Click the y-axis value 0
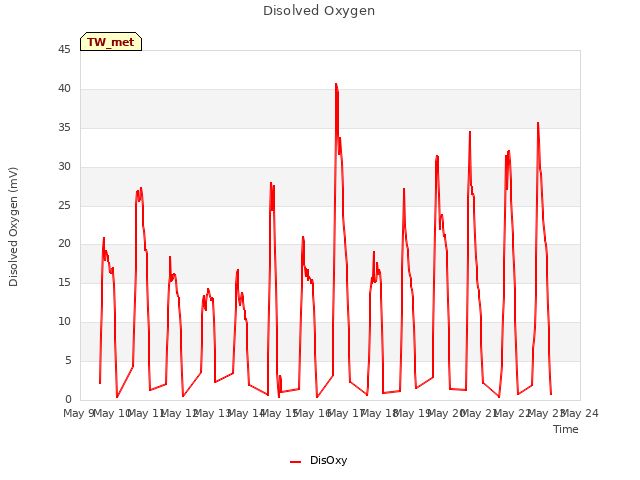Viewport: 640px width, 480px height. click(x=68, y=399)
